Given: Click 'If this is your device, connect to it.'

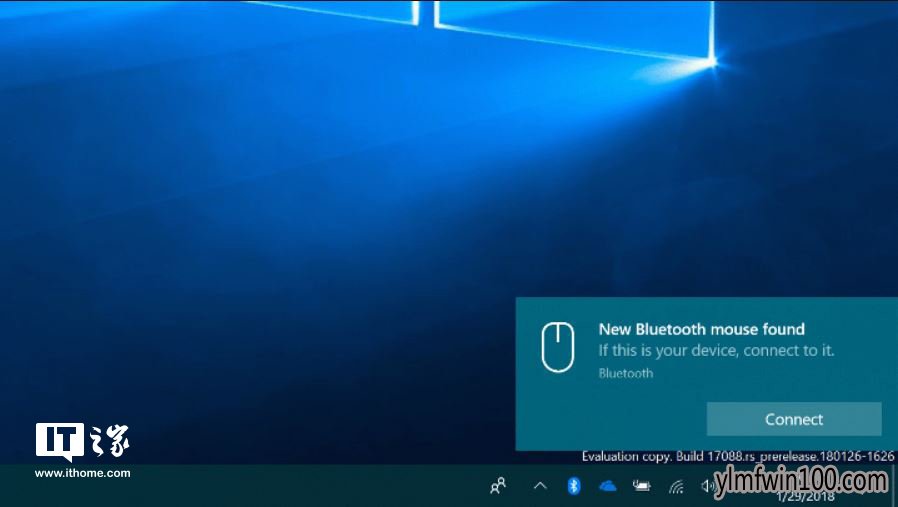Looking at the screenshot, I should pos(716,350).
